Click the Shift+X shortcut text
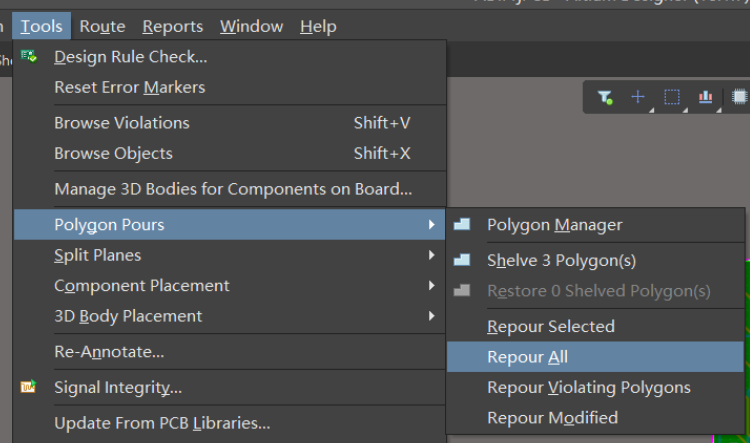Screen dimensions: 750x443 382,154
